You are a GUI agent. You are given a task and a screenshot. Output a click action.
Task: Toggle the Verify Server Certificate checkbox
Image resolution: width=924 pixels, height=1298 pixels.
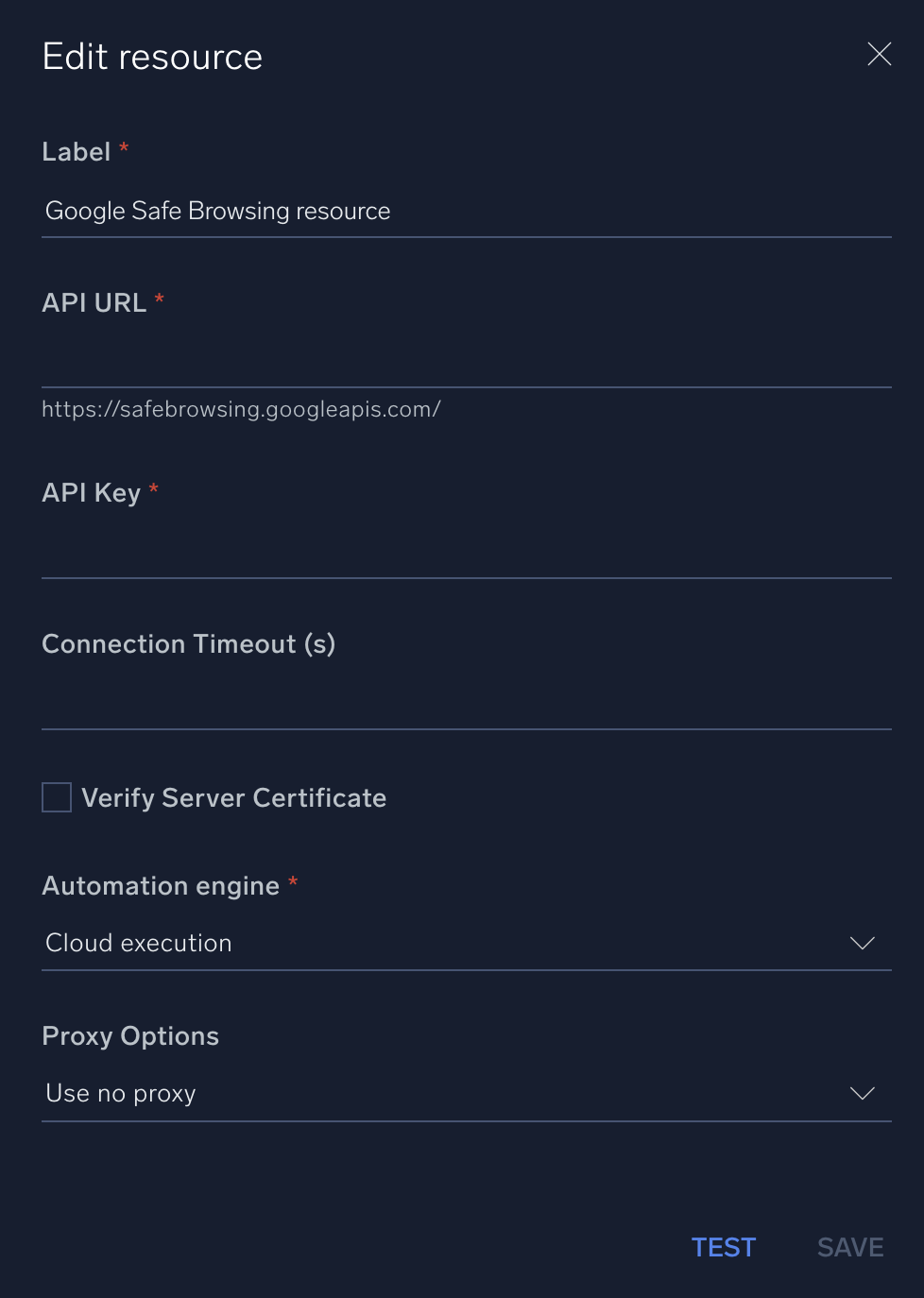pyautogui.click(x=56, y=797)
